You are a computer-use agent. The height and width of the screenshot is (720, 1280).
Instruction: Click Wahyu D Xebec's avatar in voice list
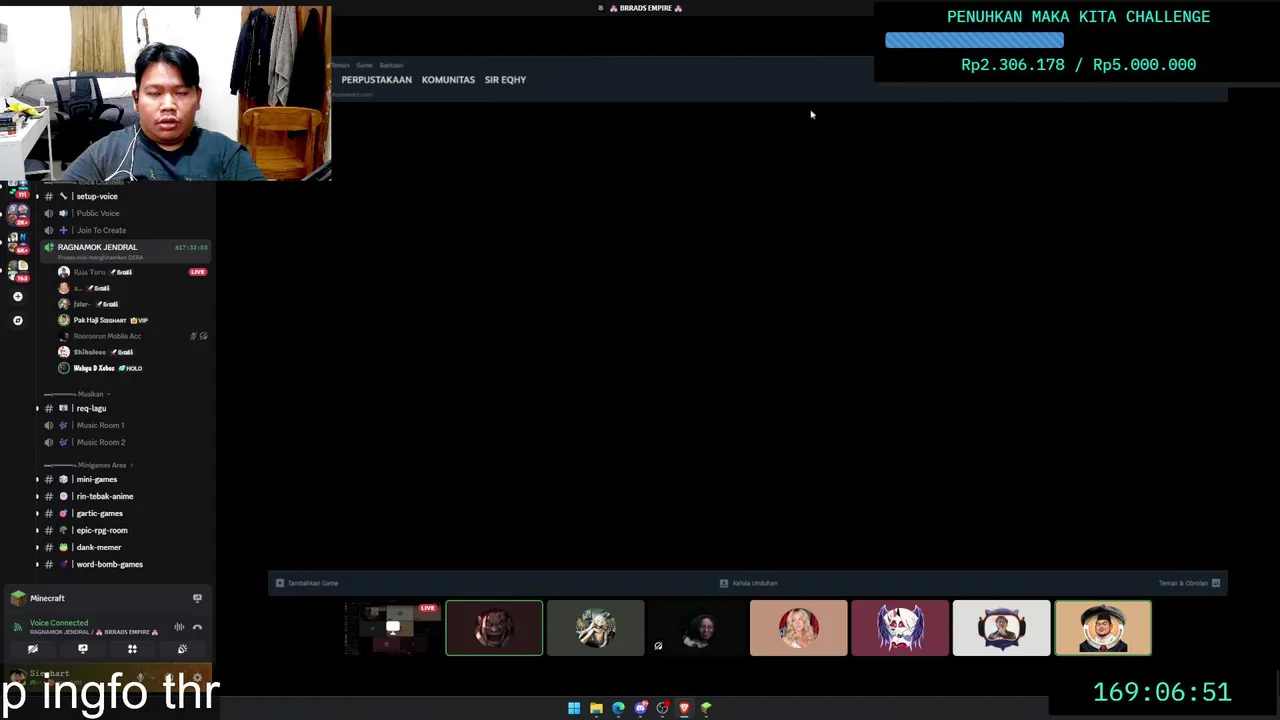tap(64, 368)
